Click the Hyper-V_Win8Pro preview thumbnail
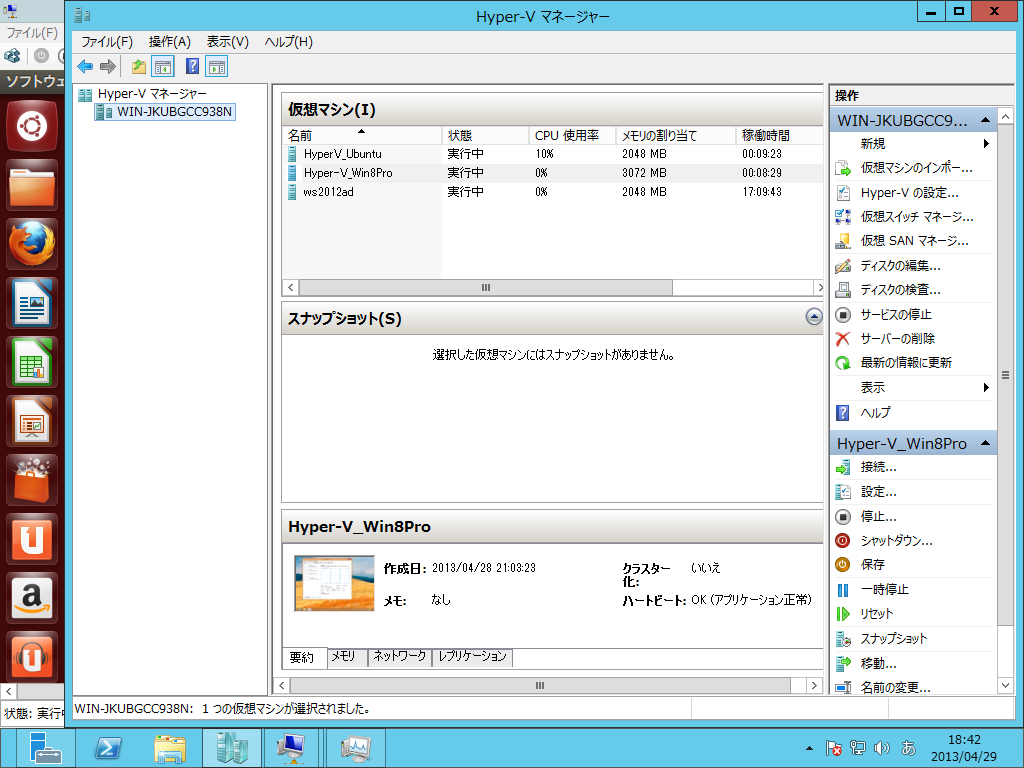This screenshot has height=768, width=1024. tap(334, 583)
